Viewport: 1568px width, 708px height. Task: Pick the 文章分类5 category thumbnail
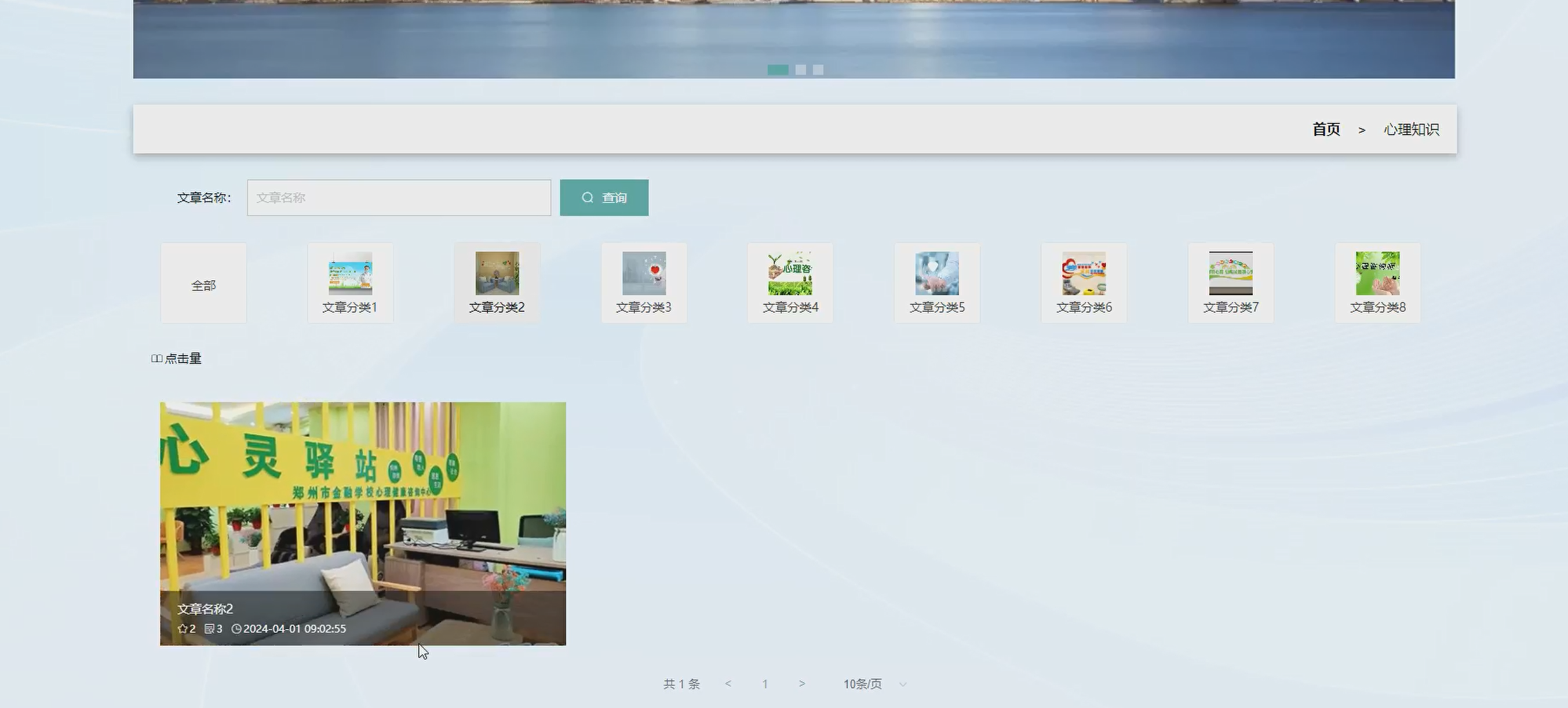pyautogui.click(x=937, y=274)
